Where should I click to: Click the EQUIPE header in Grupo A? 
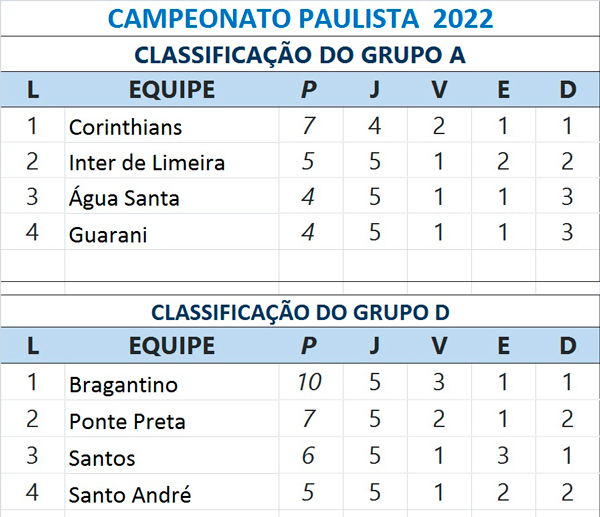point(172,90)
